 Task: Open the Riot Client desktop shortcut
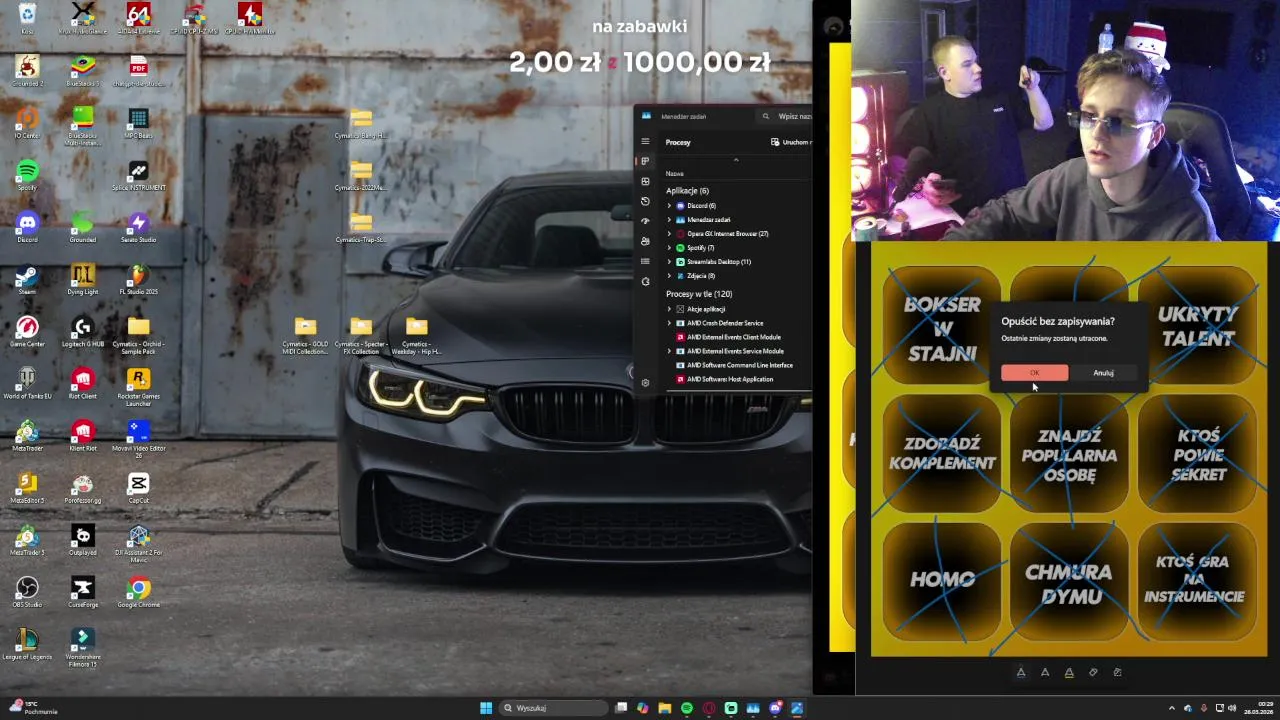83,382
